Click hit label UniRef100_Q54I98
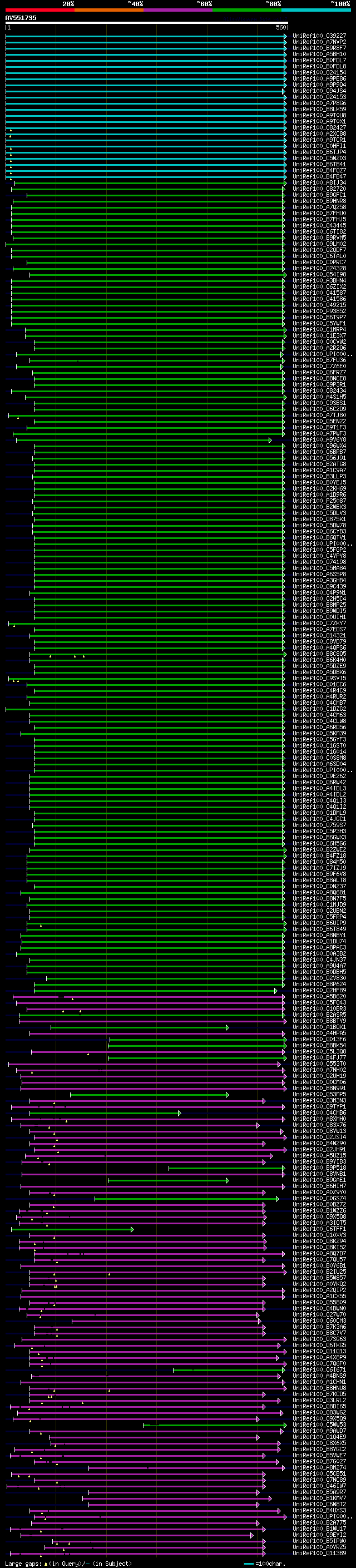The height and width of the screenshot is (1568, 356). 319,275
